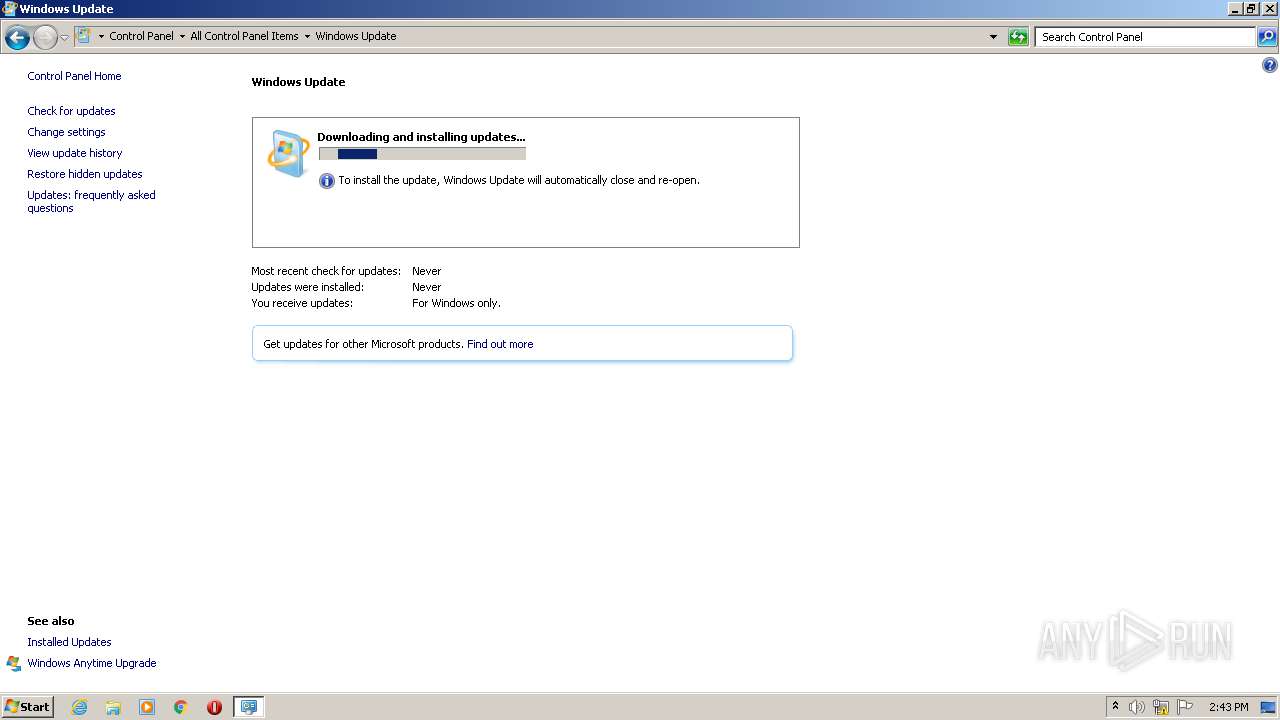The height and width of the screenshot is (720, 1280).
Task: Focus the Search Control Panel field
Action: 1145,37
